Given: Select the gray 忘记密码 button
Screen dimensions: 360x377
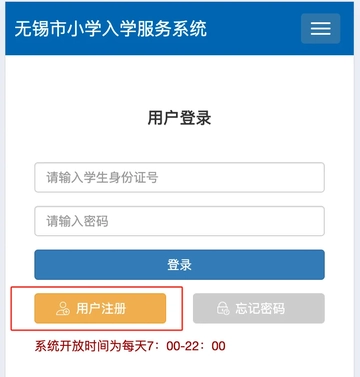Looking at the screenshot, I should point(259,308).
